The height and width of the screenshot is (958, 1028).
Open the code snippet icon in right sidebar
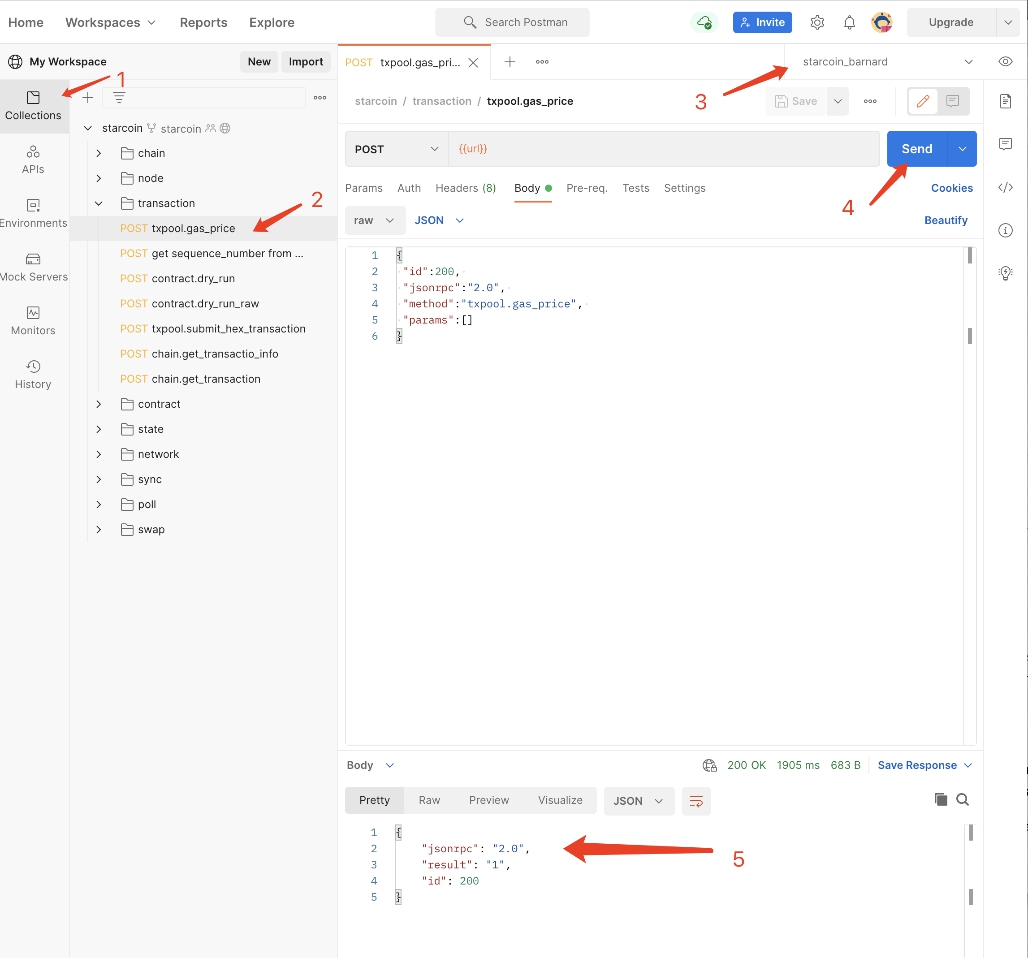(x=1005, y=188)
